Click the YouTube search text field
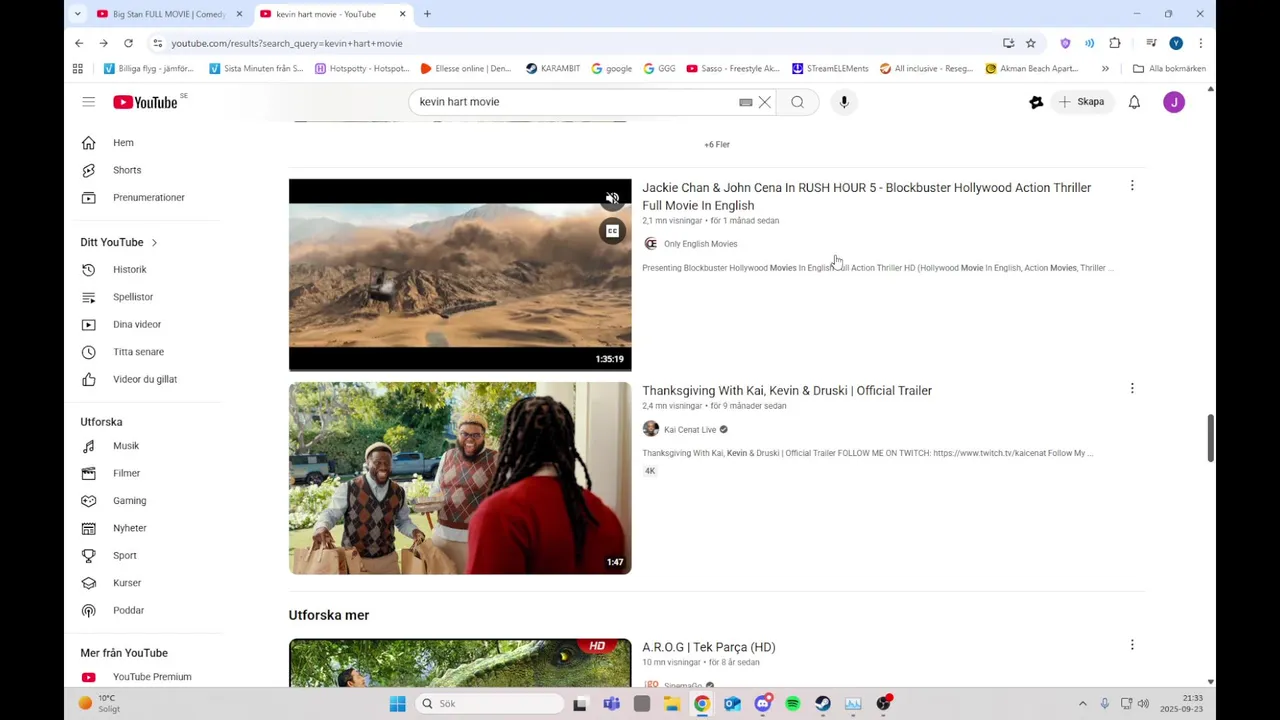Image resolution: width=1280 pixels, height=720 pixels. click(575, 102)
